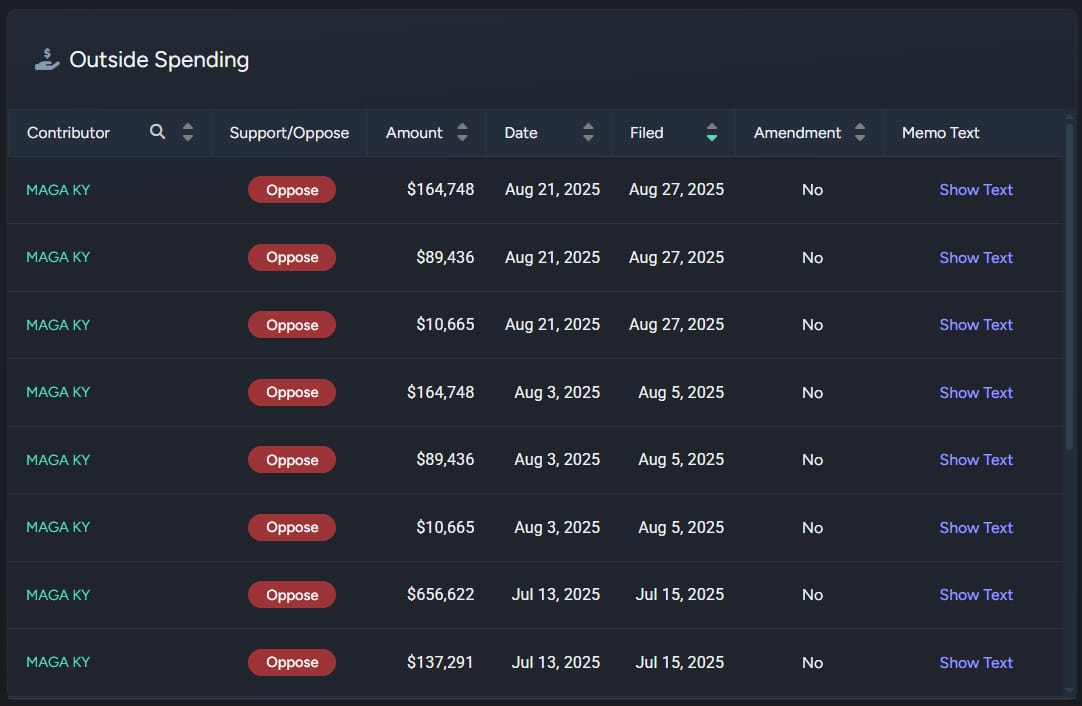This screenshot has width=1082, height=706.
Task: Click the Amount column header label
Action: 414,133
